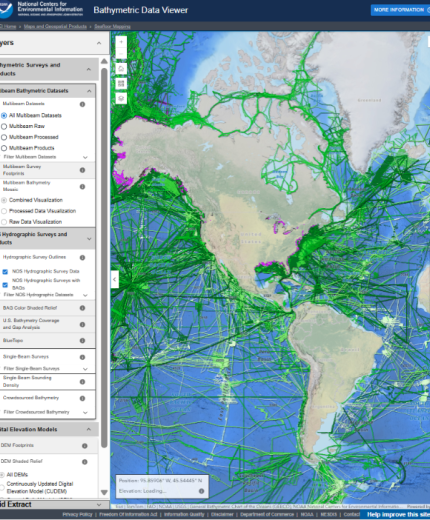Open NOAA footer link
Screen dimensions: 430x520
tap(307, 514)
